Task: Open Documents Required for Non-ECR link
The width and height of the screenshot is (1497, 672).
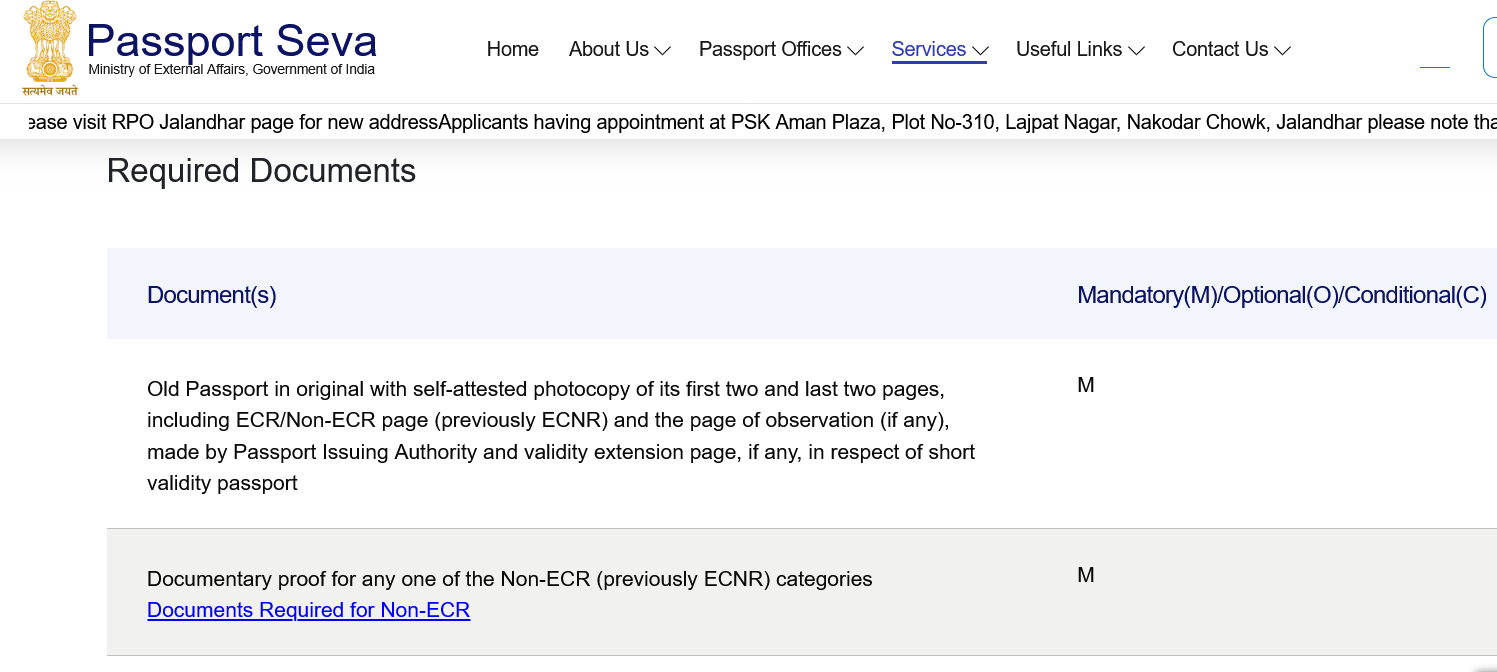Action: coord(308,610)
